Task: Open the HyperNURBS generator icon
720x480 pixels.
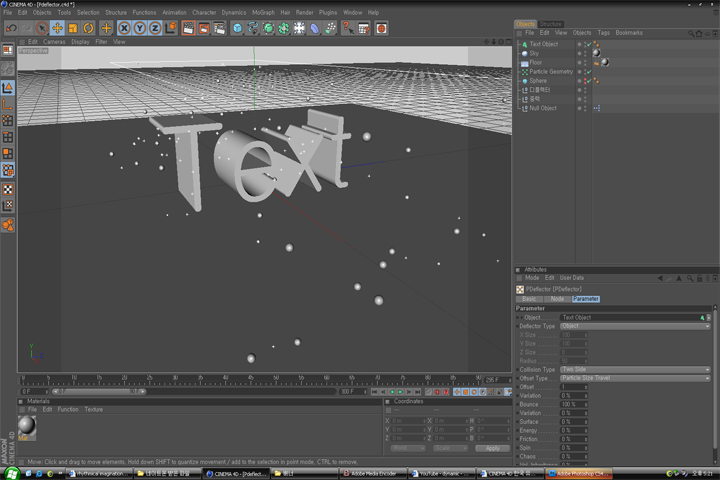Action: [269, 28]
